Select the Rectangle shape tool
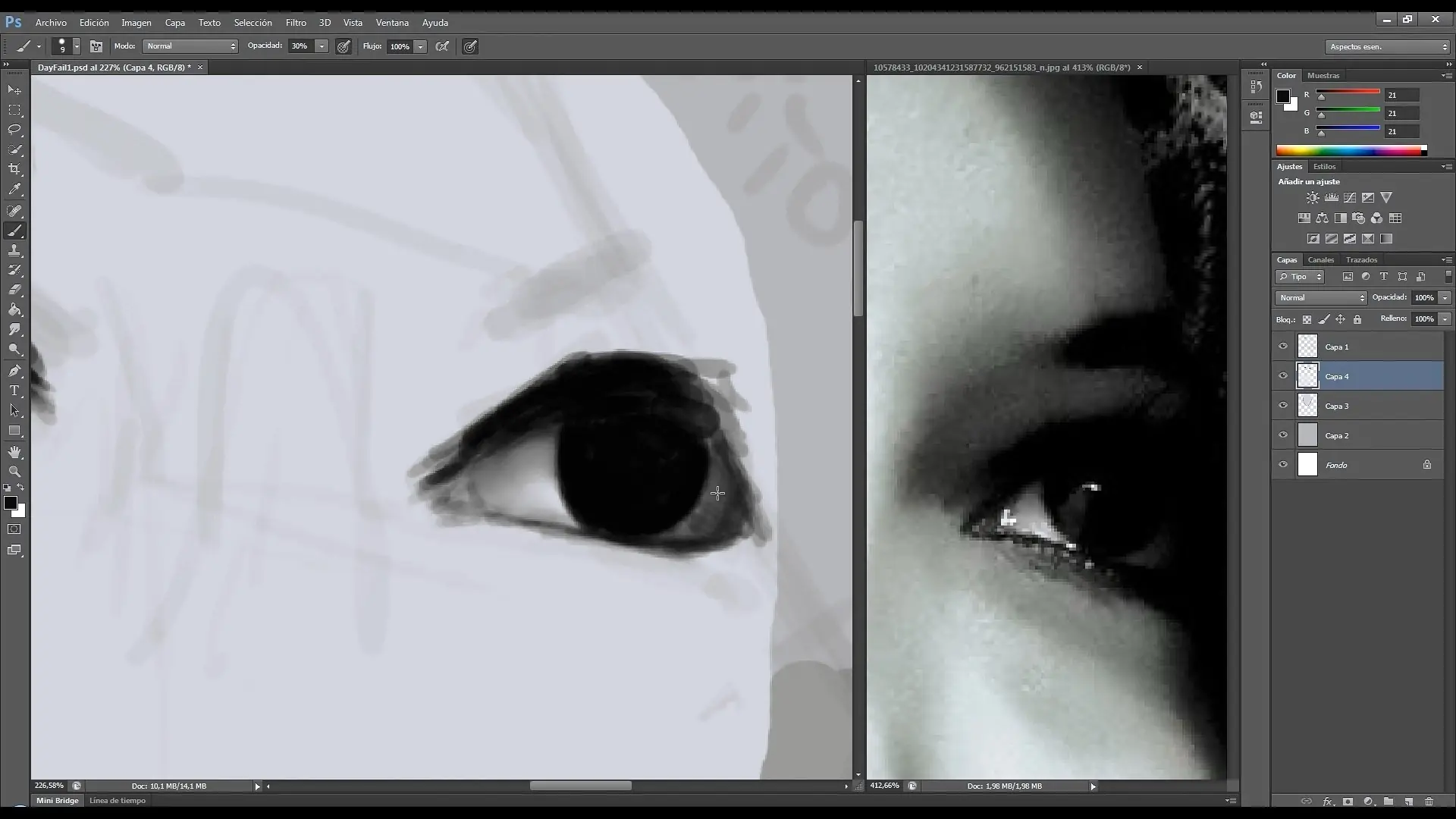The image size is (1456, 819). tap(14, 431)
